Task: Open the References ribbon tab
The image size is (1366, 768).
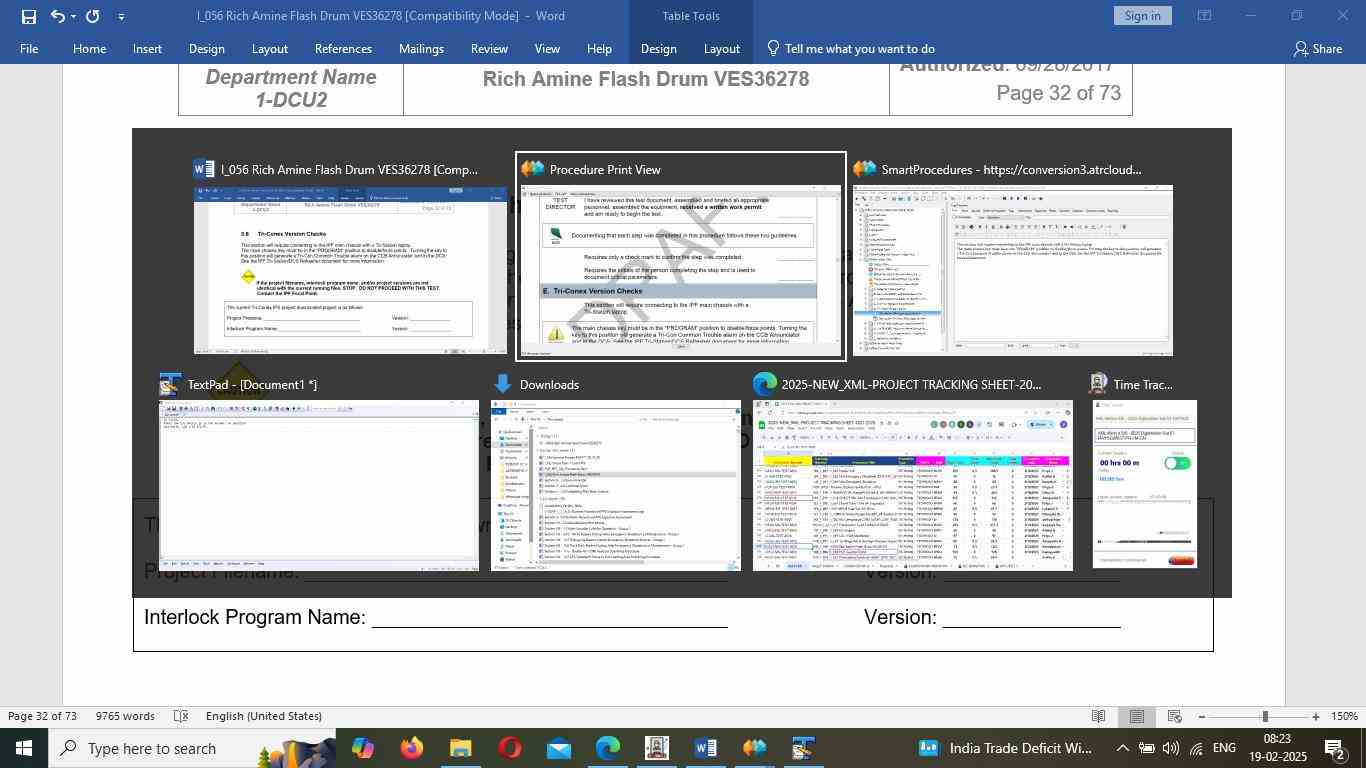Action: 343,48
